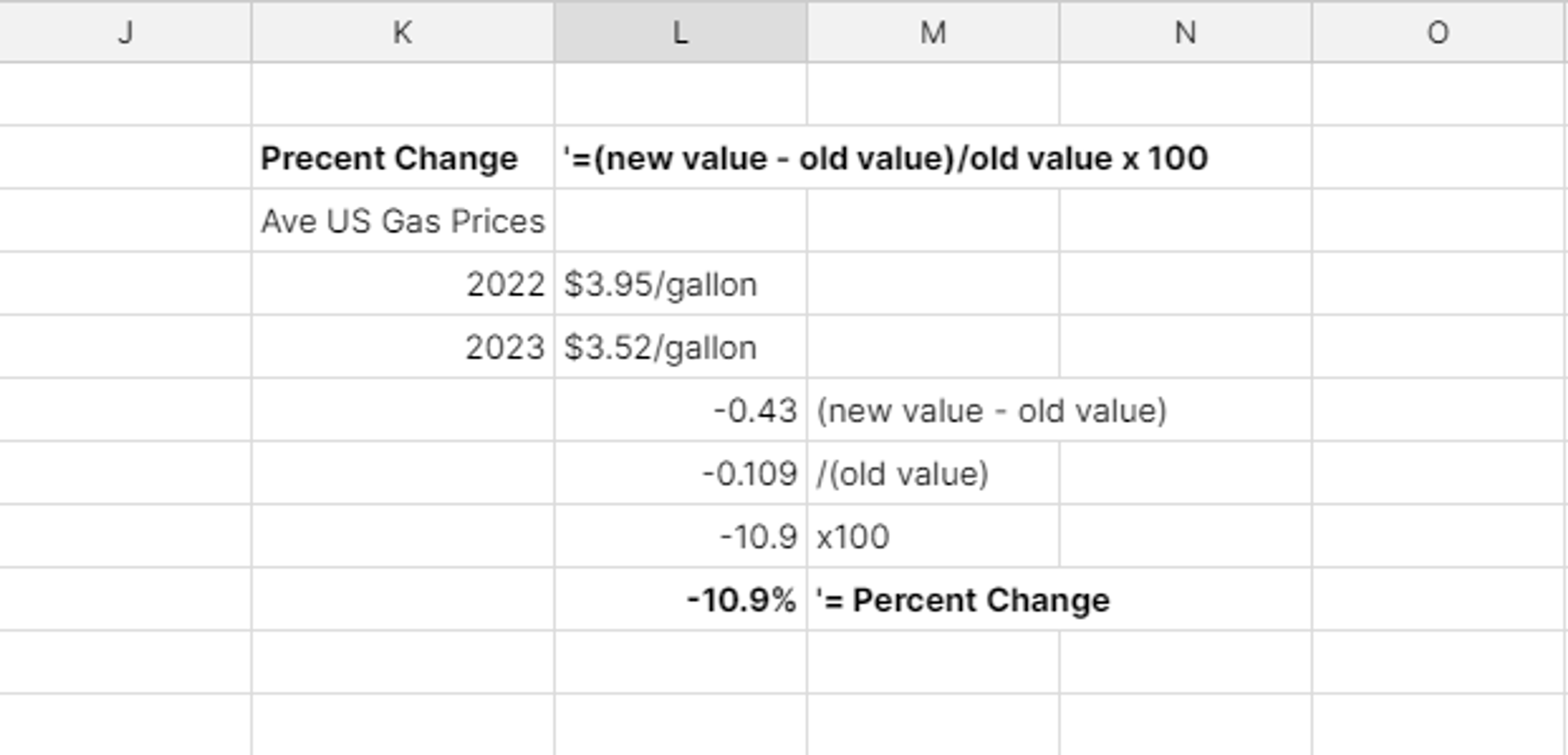Select column L header
Viewport: 1568px width, 755px height.
[x=680, y=34]
